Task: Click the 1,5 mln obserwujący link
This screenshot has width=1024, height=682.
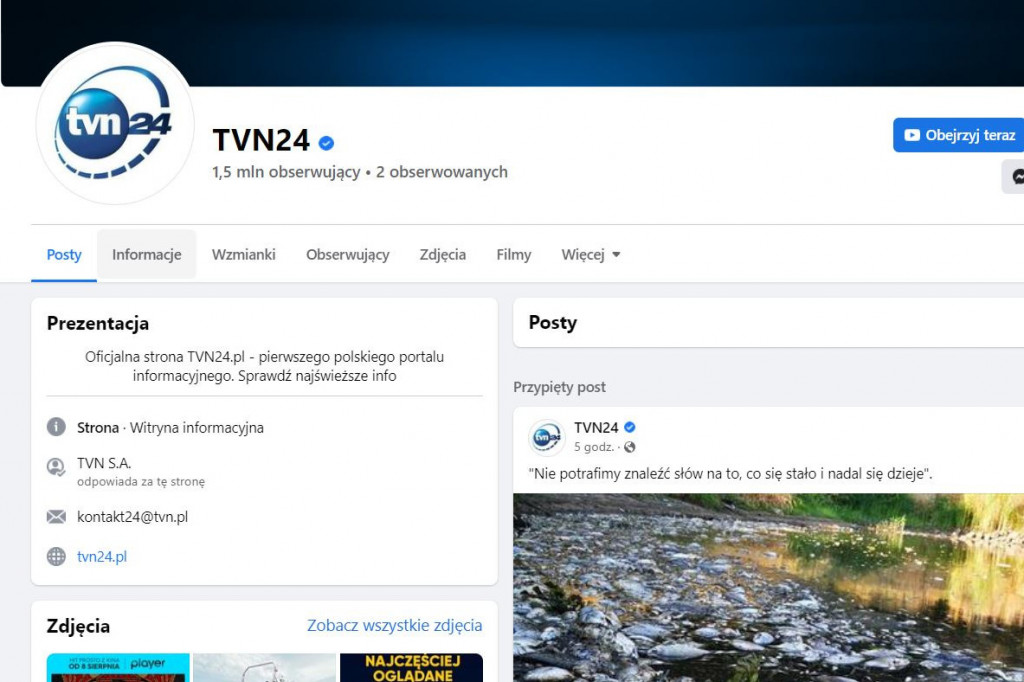Action: point(286,172)
